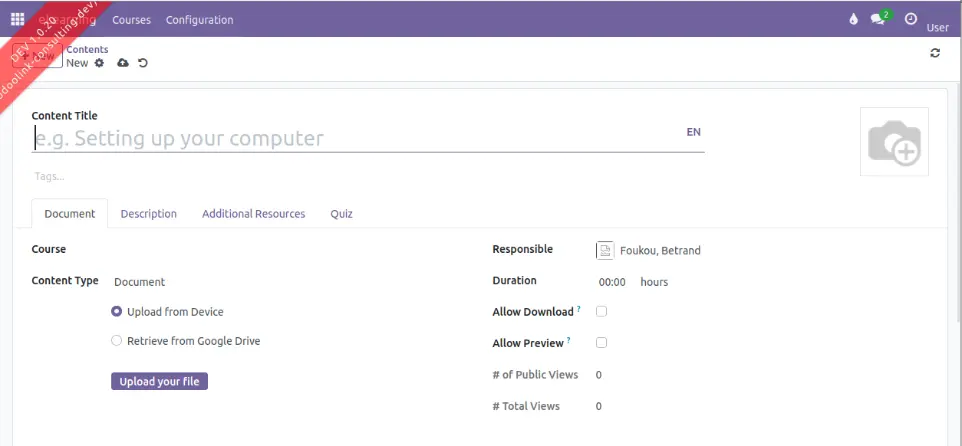Enable the Allow Download checkbox
962x446 pixels.
(601, 312)
